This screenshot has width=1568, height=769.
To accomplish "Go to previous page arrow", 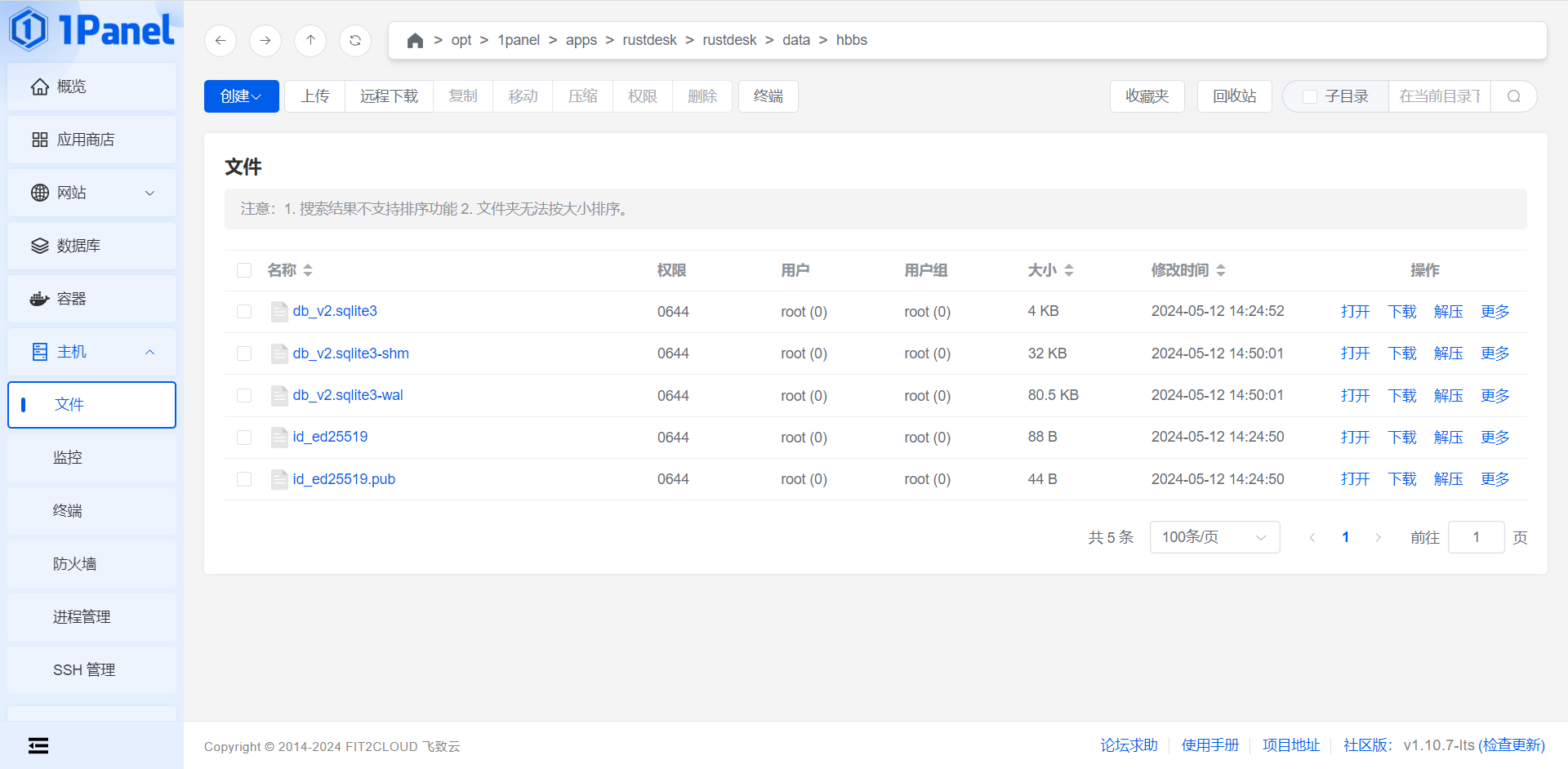I will (1312, 537).
